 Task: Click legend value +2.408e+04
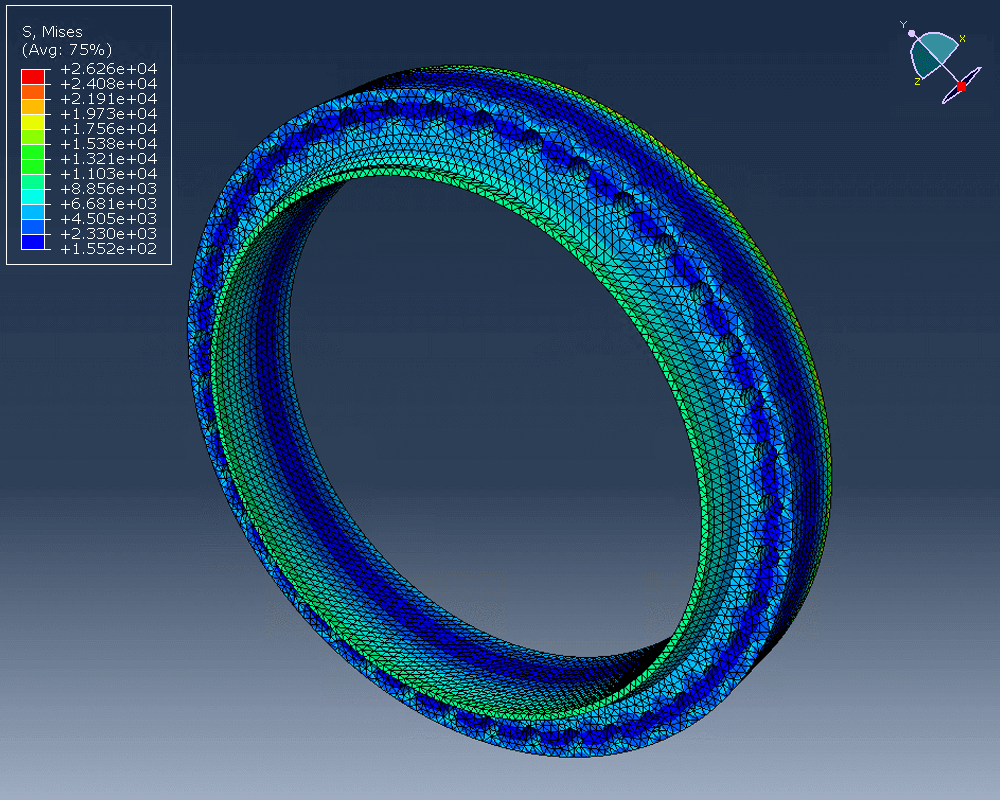tap(108, 84)
